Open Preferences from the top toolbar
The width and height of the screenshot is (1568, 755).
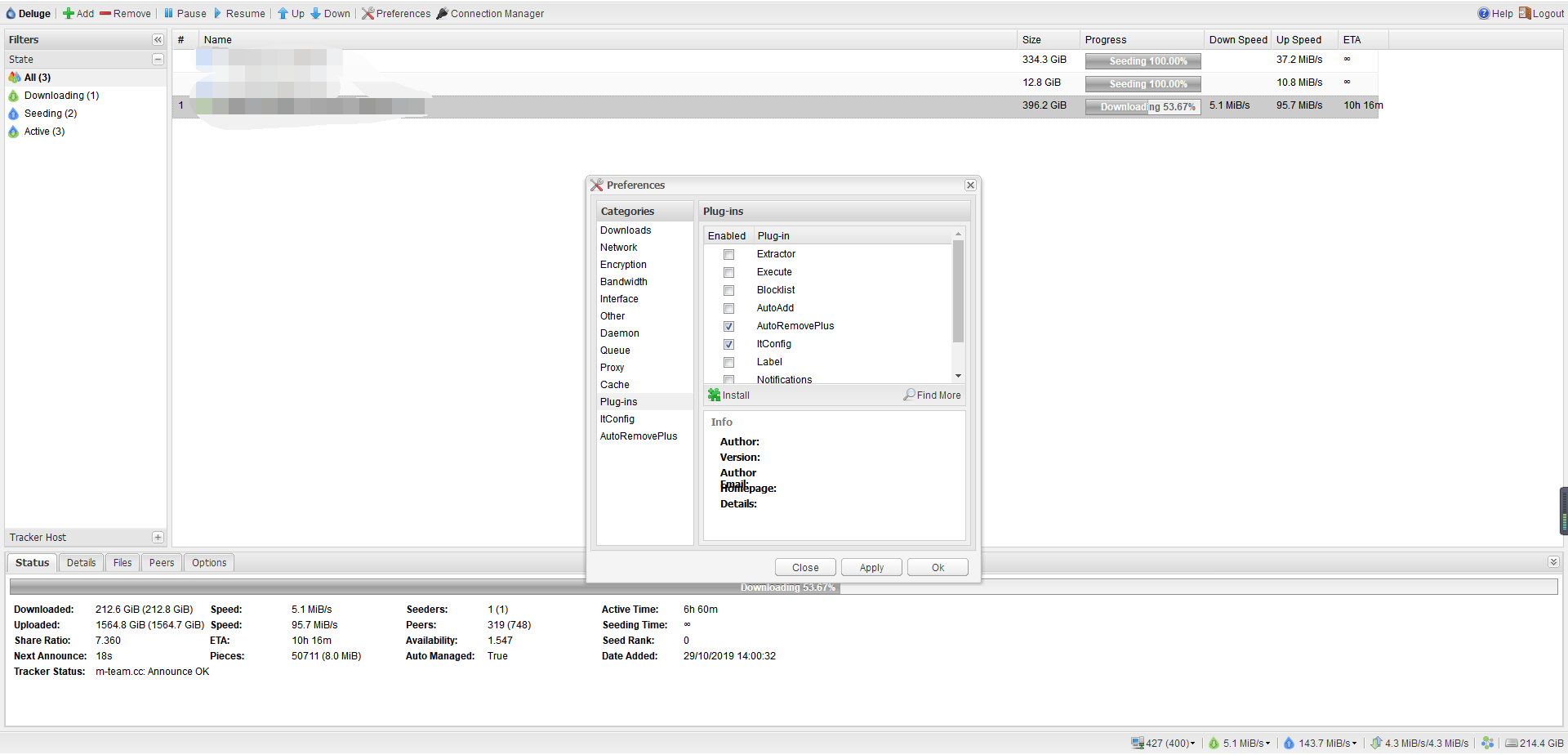[x=396, y=14]
